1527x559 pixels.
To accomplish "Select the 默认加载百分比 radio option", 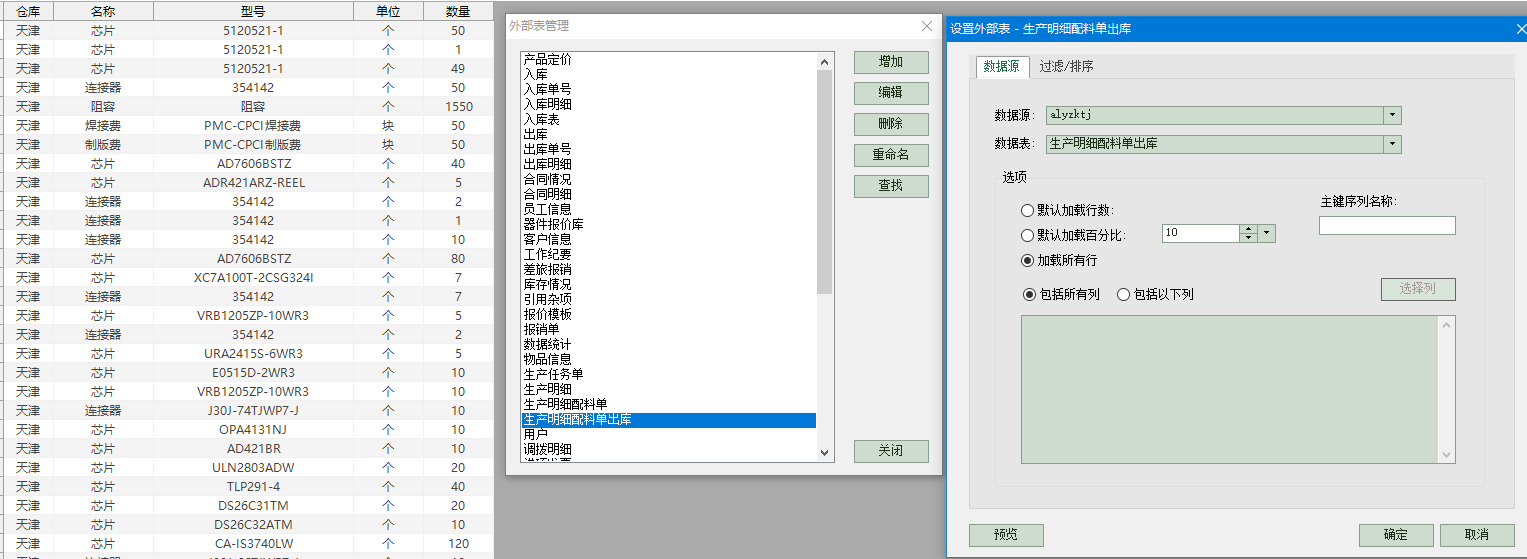I will 1027,236.
